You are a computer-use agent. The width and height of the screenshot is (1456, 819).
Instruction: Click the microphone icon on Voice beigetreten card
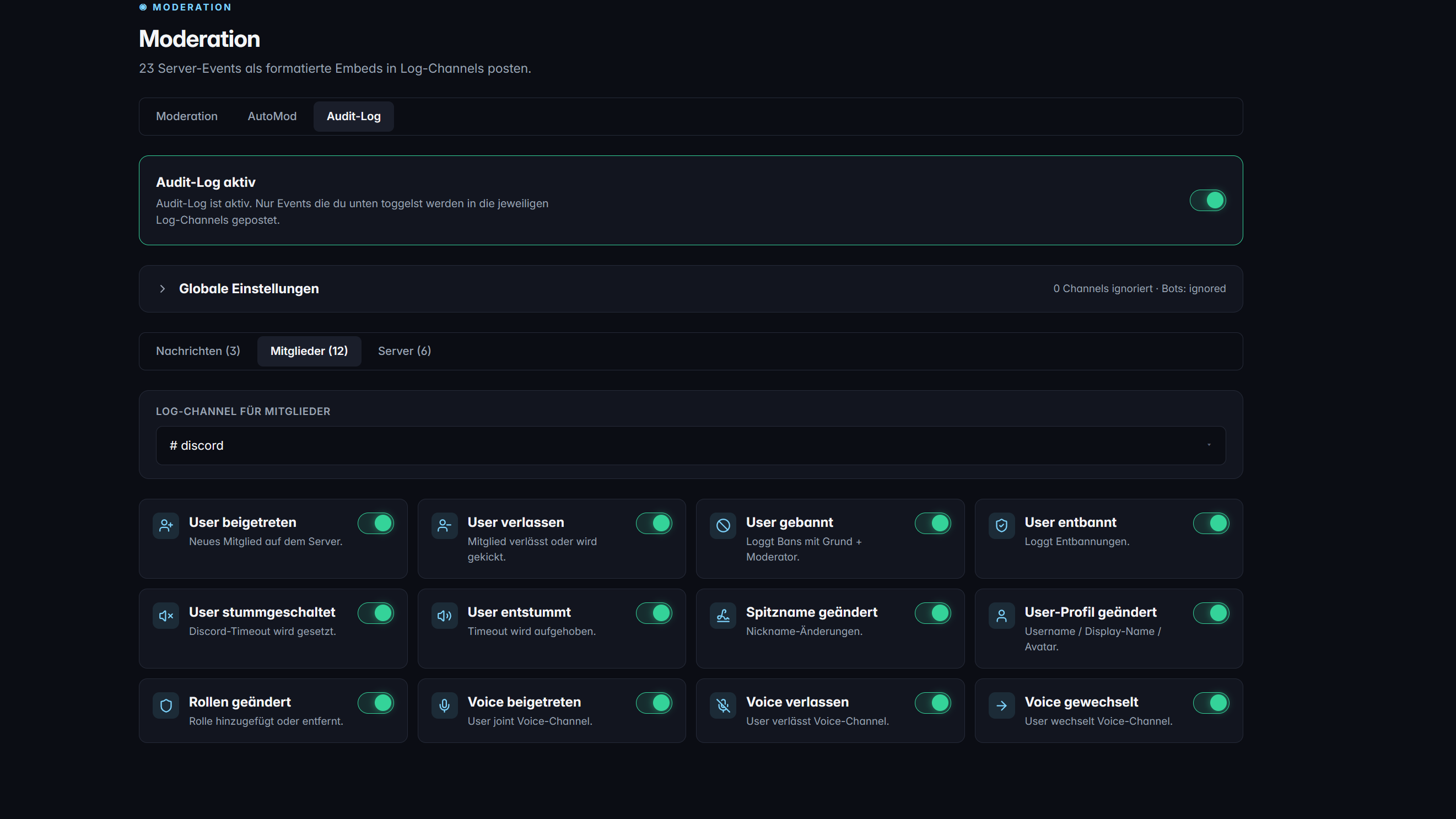pos(444,705)
